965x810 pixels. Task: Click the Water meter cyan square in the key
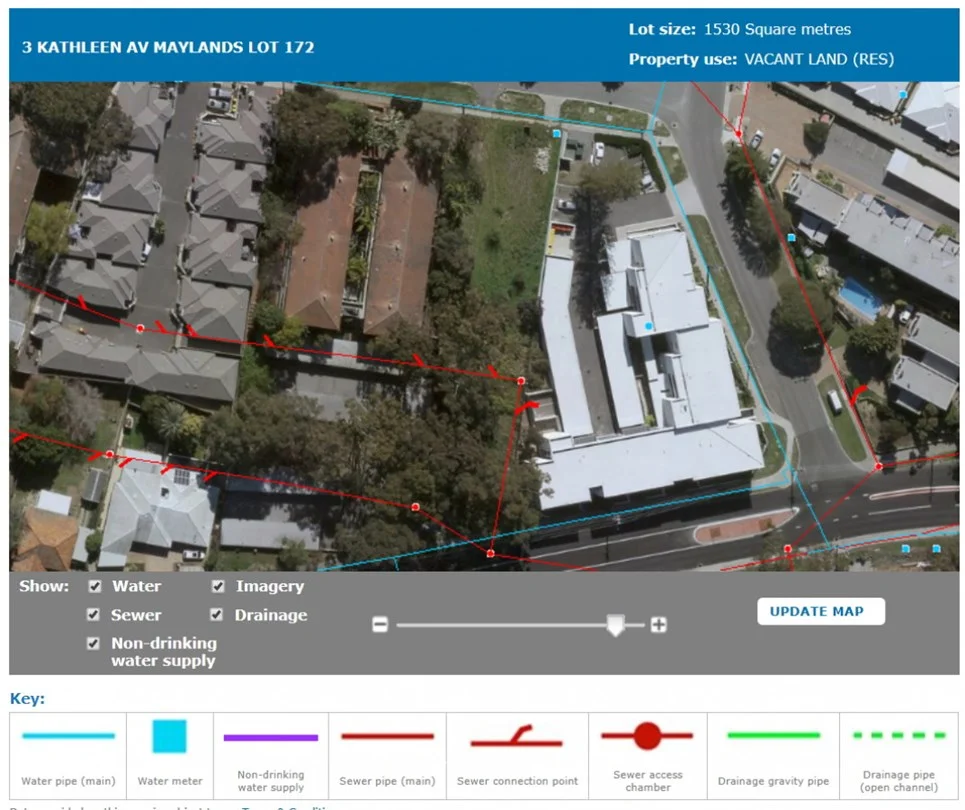(169, 737)
